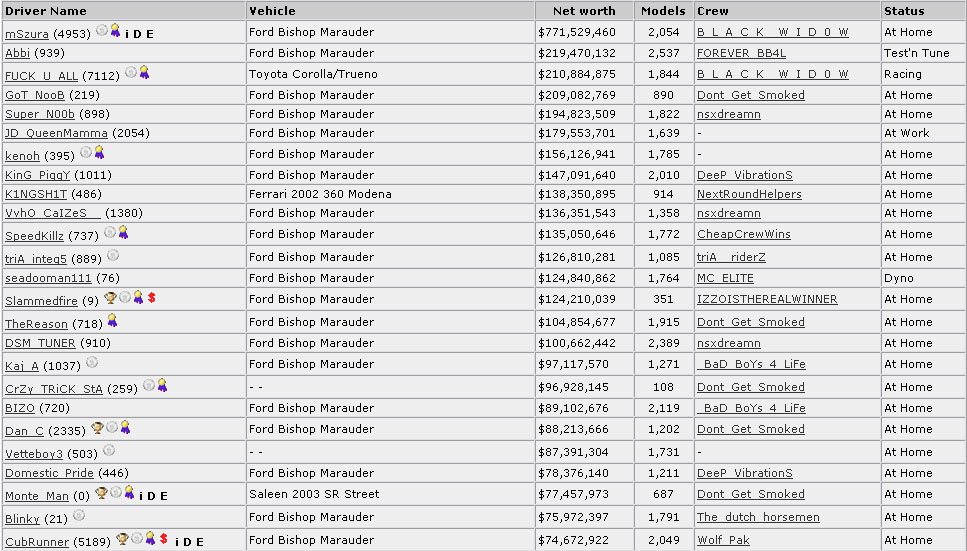
Task: Open the Domestic_Pride driver profile
Action: (x=49, y=473)
